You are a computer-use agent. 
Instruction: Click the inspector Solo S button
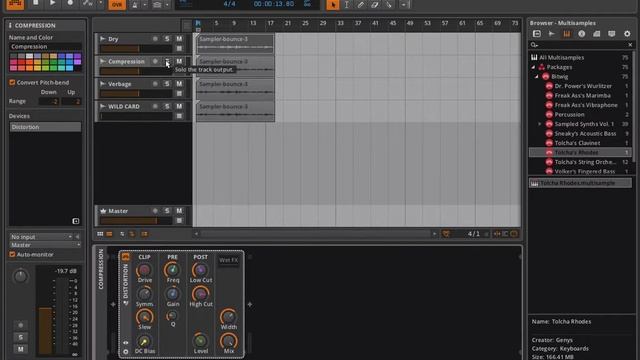pos(20,337)
